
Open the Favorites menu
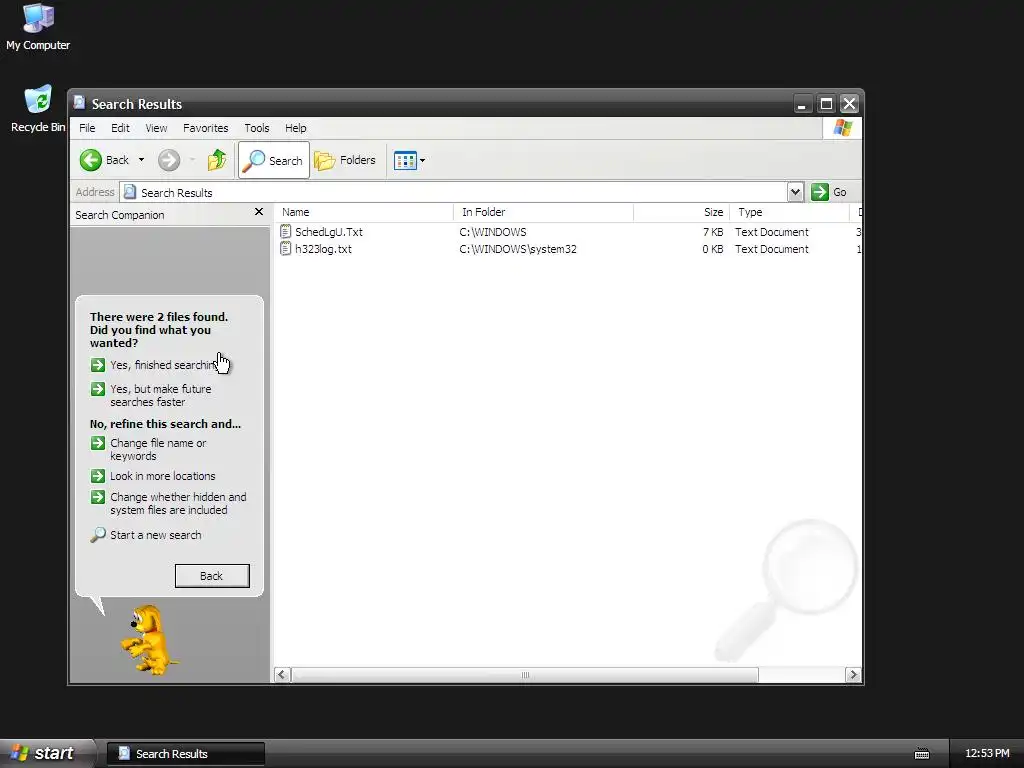pos(206,128)
